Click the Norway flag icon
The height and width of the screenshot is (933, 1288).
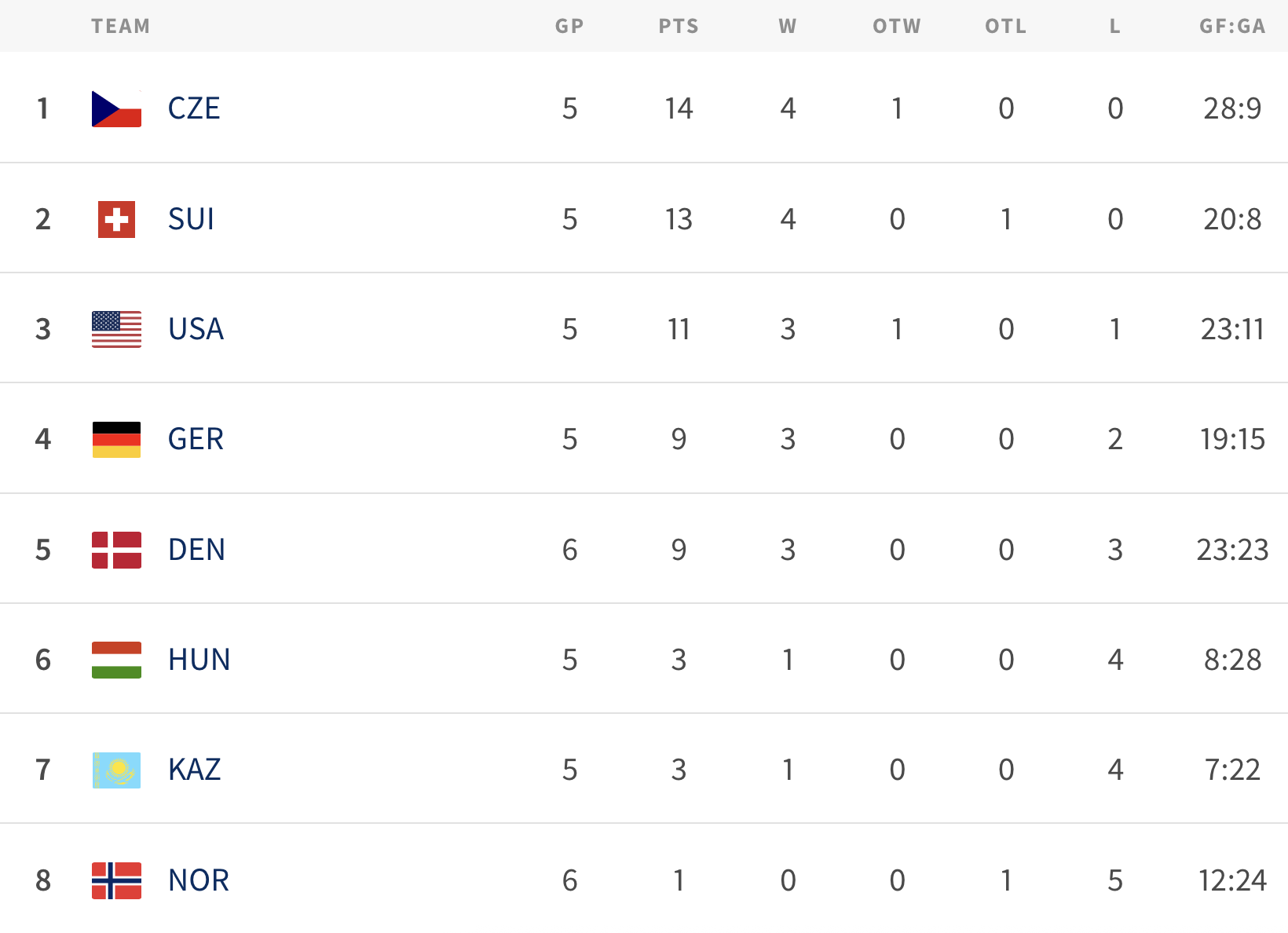[116, 880]
